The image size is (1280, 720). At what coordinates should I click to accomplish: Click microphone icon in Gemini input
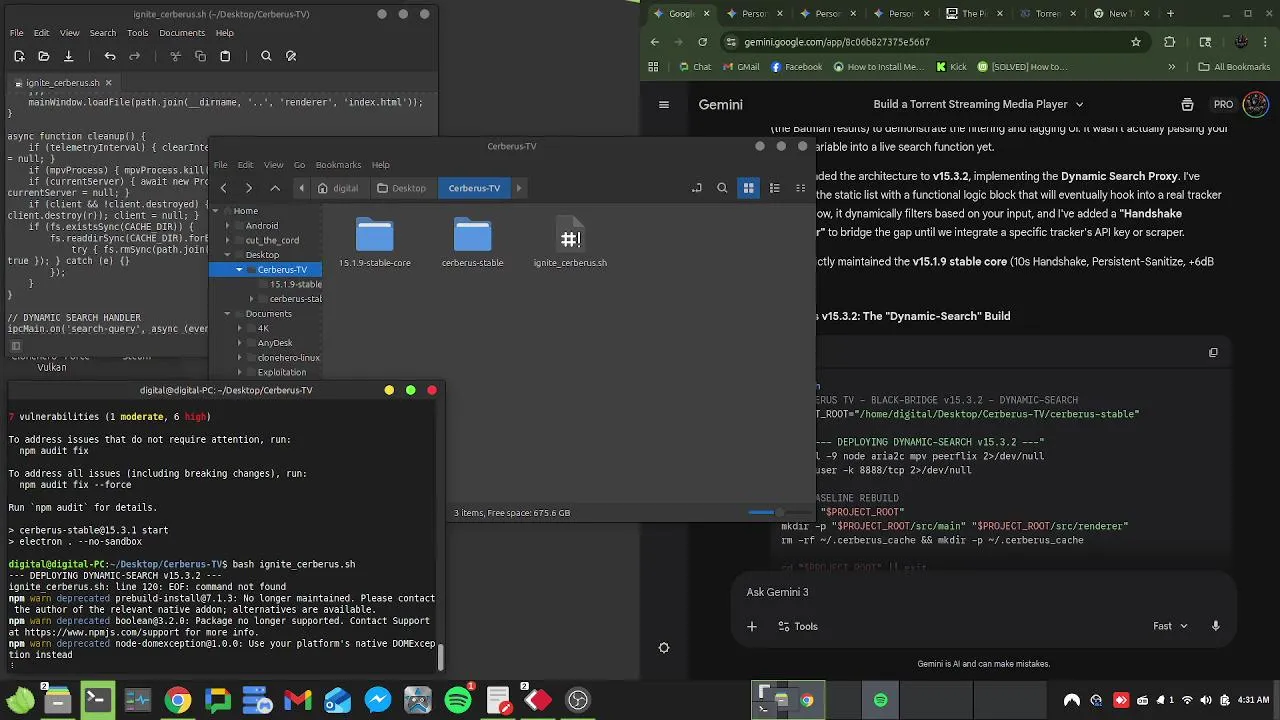(x=1215, y=626)
